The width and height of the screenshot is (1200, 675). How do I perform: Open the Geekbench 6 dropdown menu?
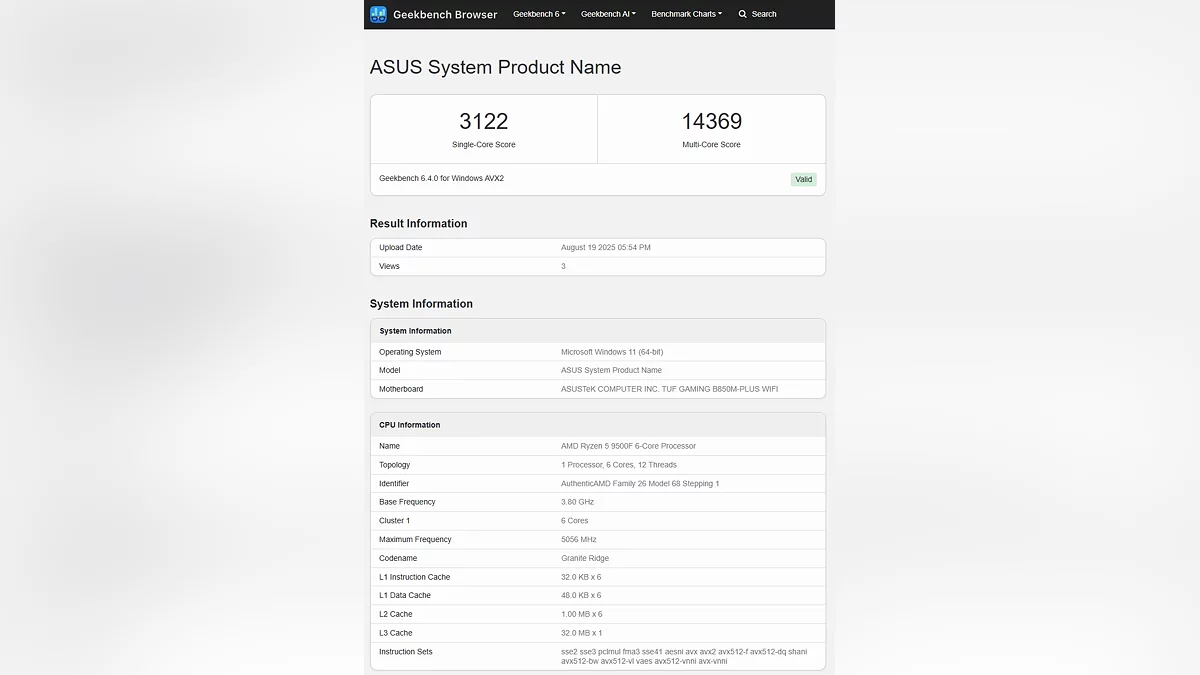[x=539, y=14]
